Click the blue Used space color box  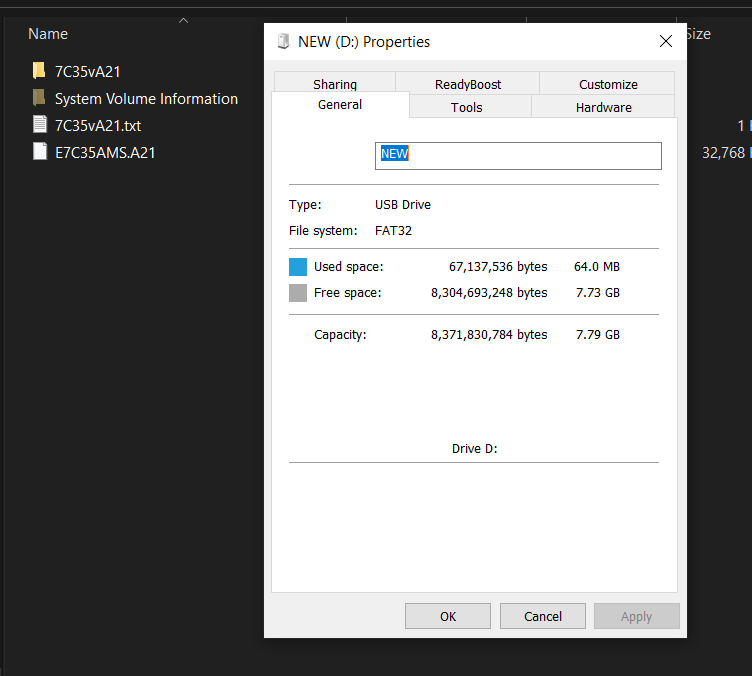[298, 267]
